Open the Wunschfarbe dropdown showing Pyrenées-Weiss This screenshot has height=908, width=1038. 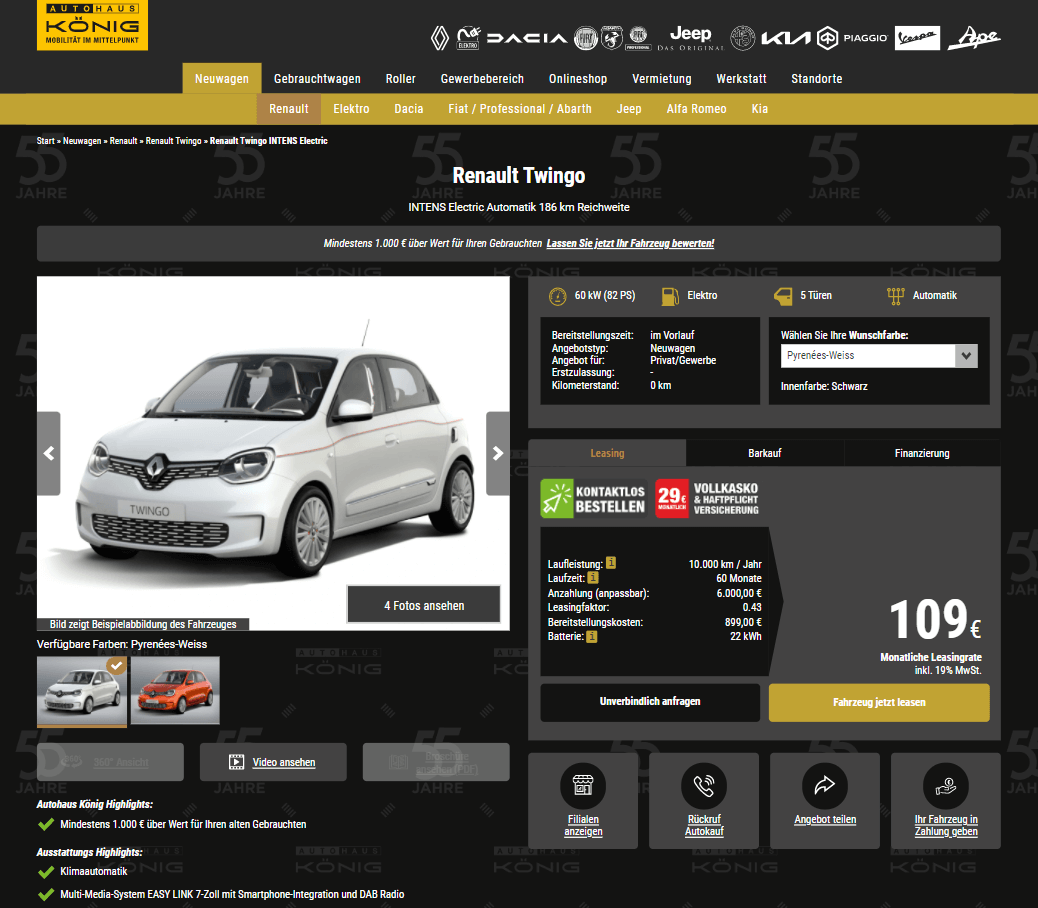point(878,355)
